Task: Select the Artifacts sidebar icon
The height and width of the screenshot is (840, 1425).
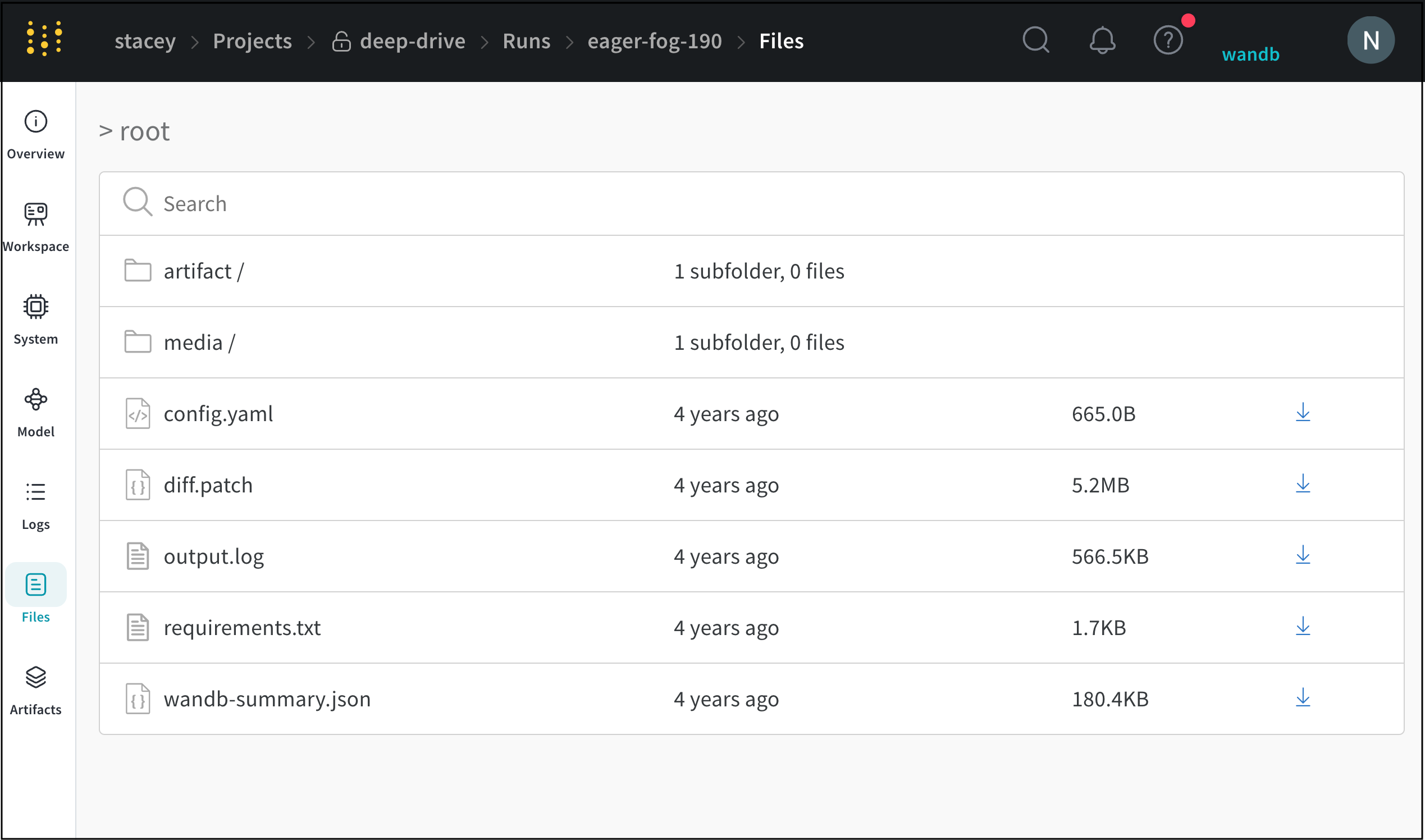Action: tap(36, 690)
